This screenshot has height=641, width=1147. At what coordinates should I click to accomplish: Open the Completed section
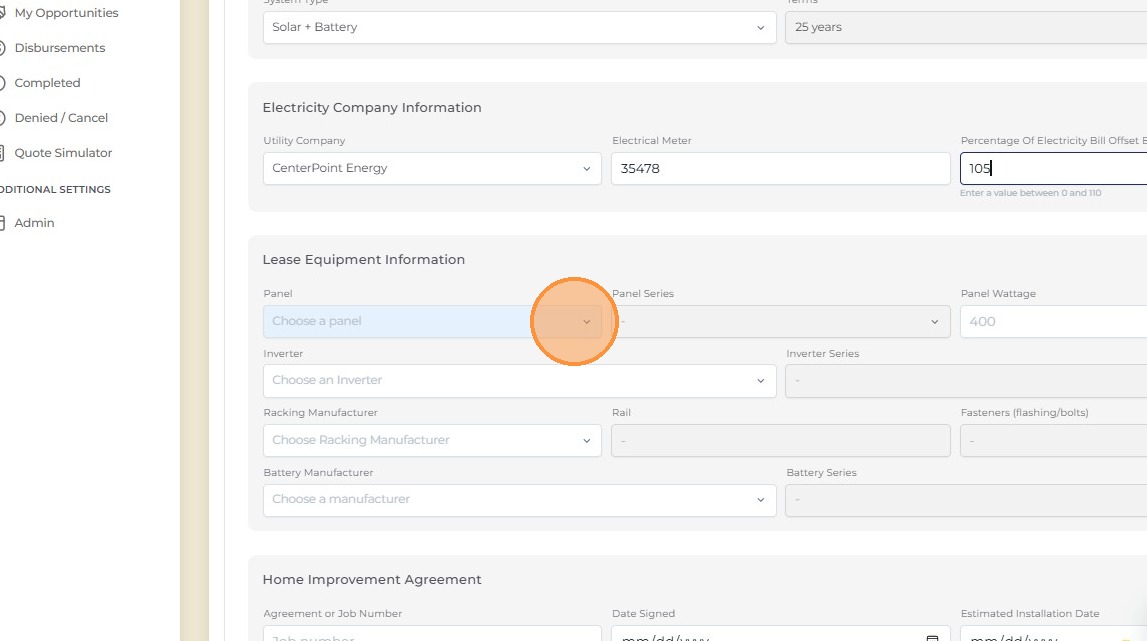click(47, 83)
